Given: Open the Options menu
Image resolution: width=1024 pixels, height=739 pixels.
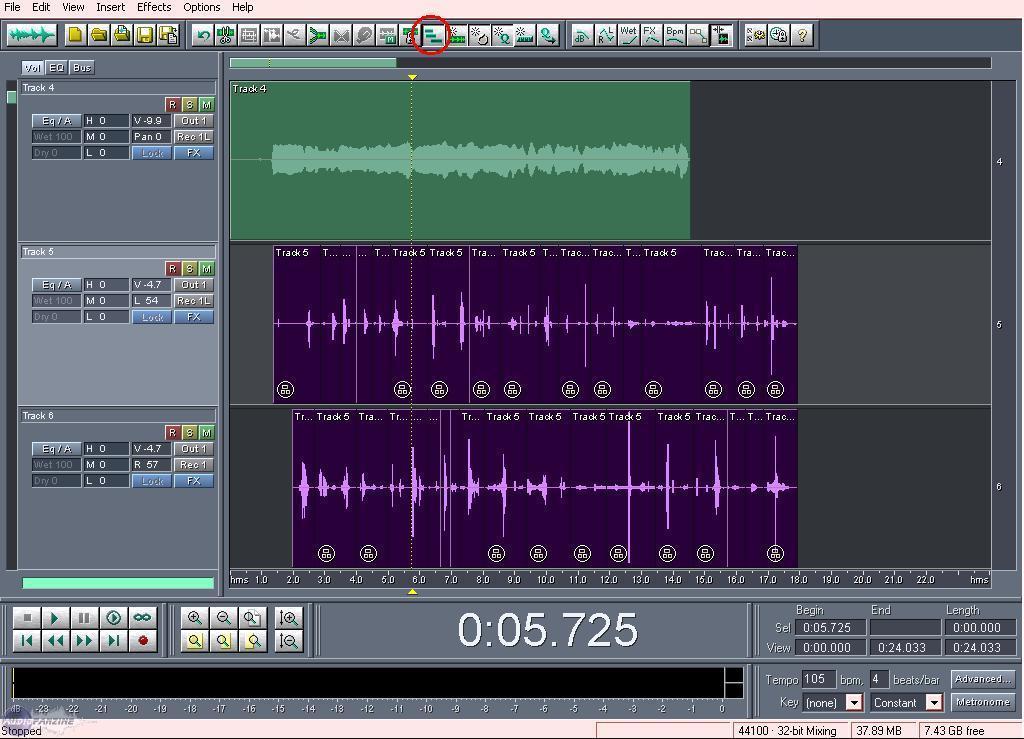Looking at the screenshot, I should (201, 7).
